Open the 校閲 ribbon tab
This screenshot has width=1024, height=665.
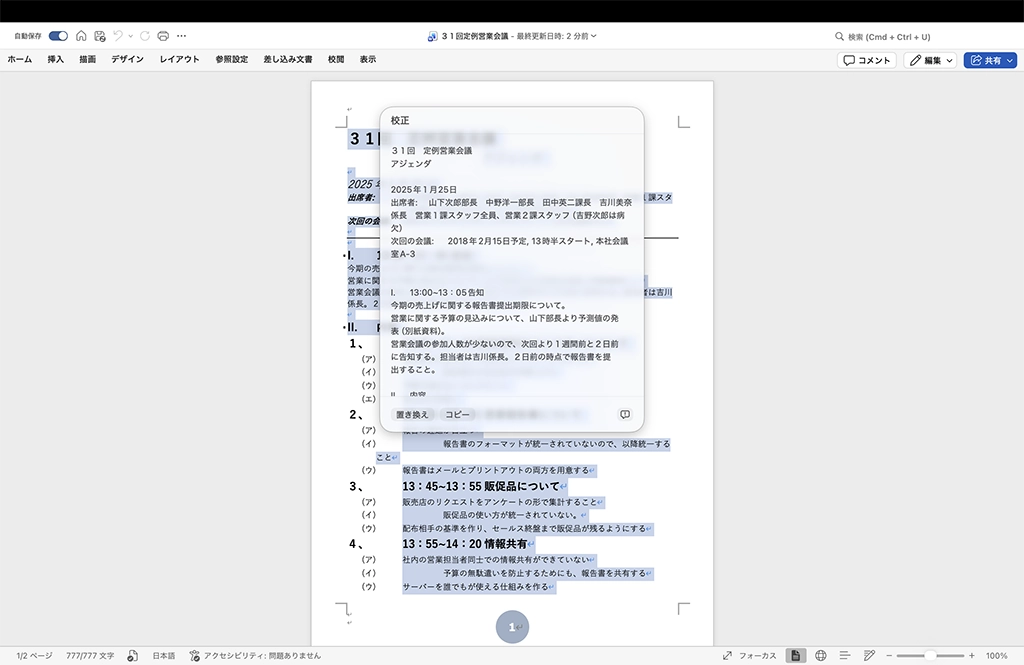[x=336, y=60]
